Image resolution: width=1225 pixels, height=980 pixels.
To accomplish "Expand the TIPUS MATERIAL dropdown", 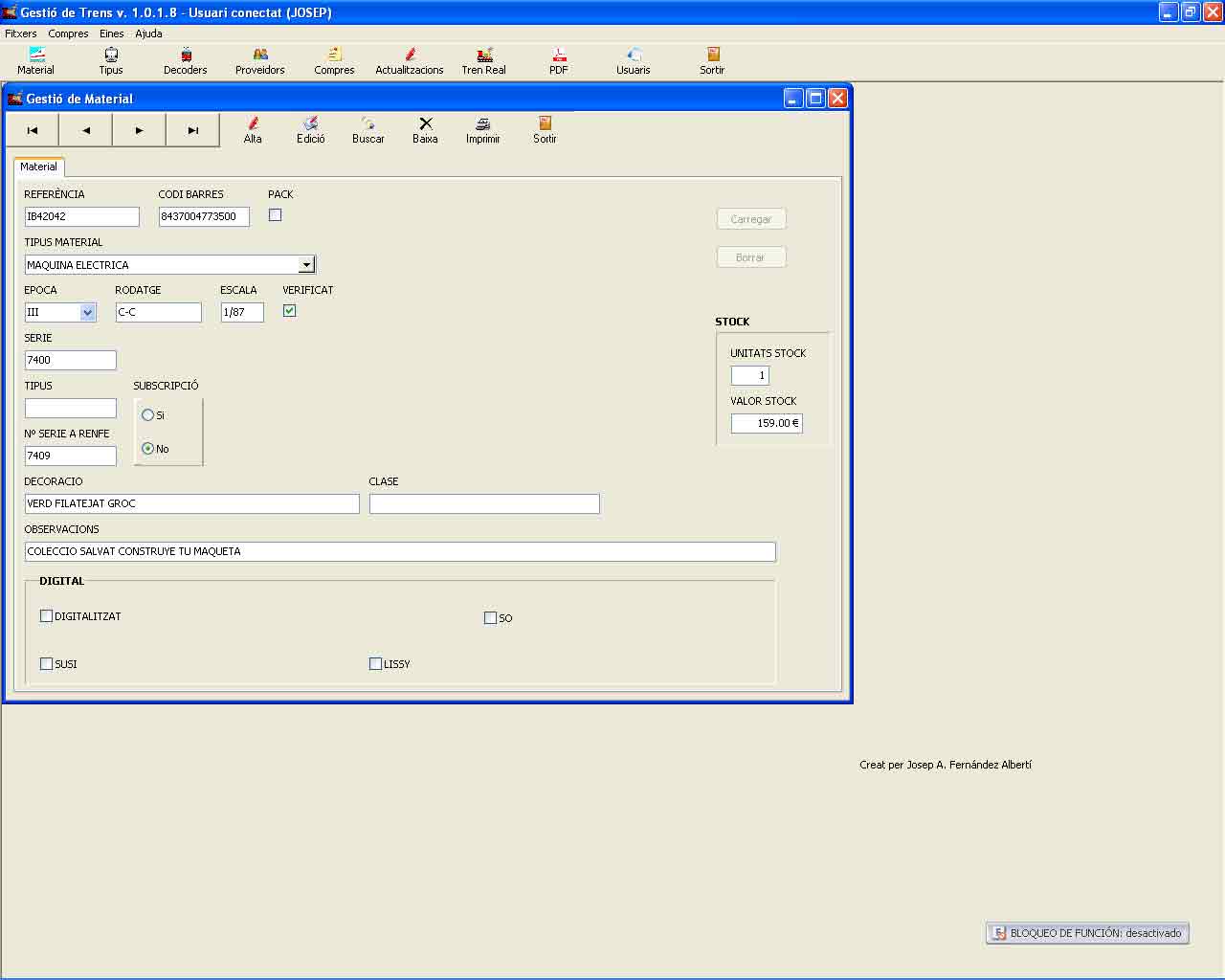I will point(306,265).
